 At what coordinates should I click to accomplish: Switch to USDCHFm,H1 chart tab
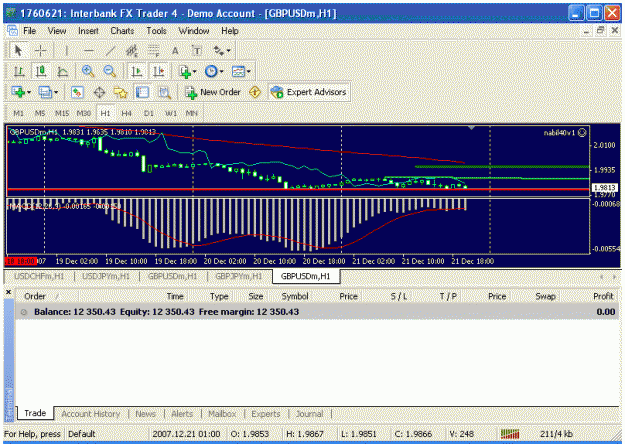[x=39, y=276]
